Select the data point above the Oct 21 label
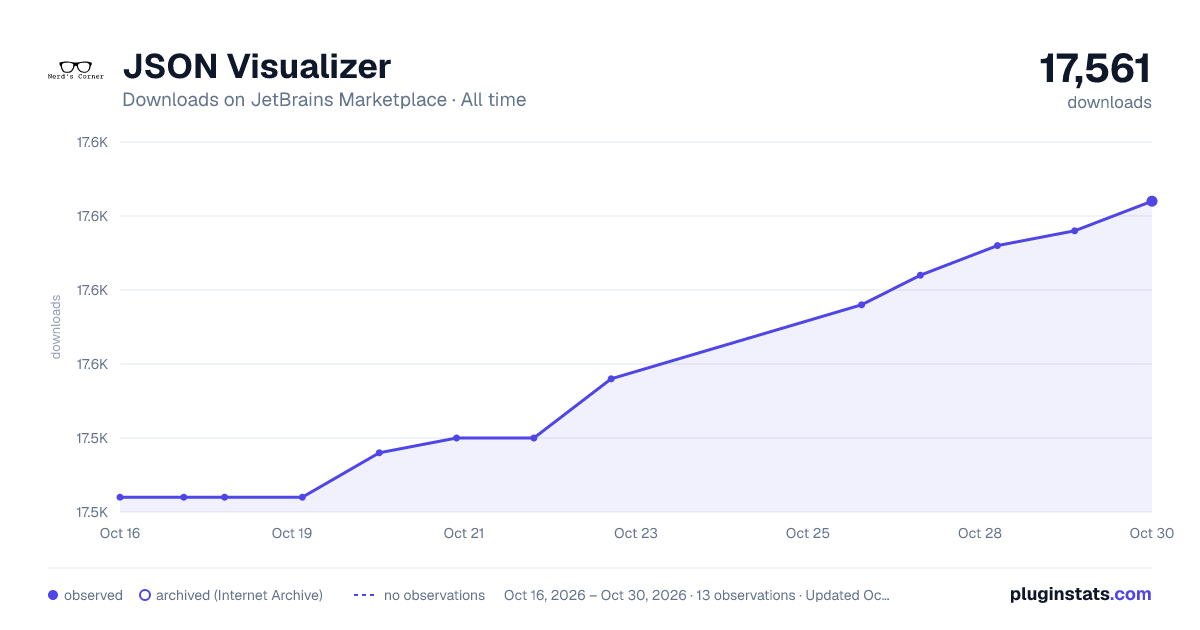The width and height of the screenshot is (1200, 630). pyautogui.click(x=456, y=438)
